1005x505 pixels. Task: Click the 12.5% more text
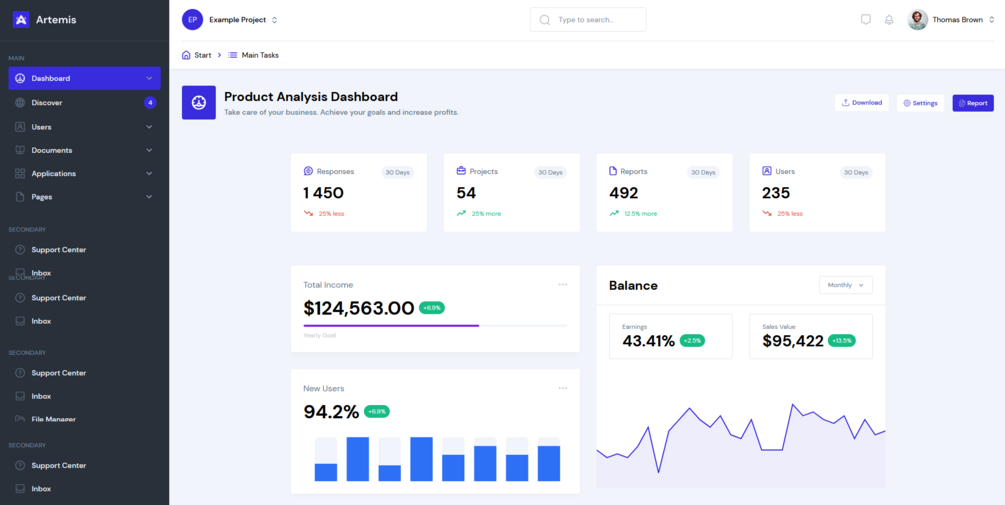point(641,214)
